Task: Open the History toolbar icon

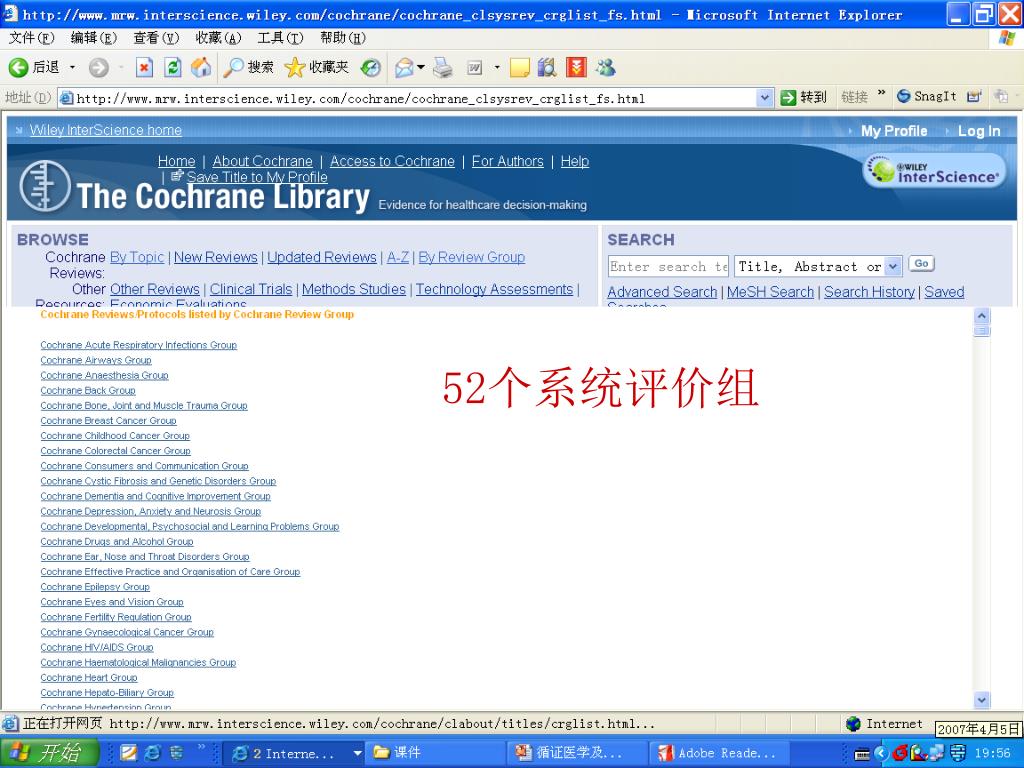Action: tap(371, 67)
